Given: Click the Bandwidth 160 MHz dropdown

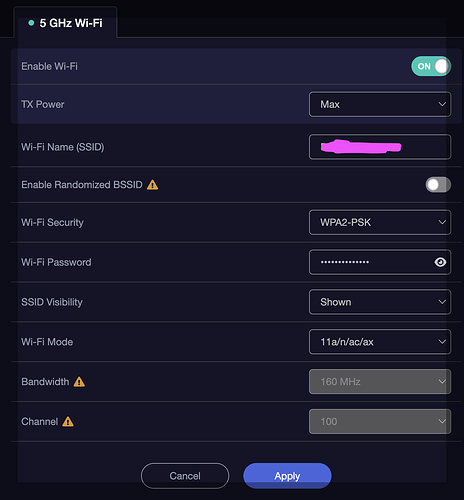Looking at the screenshot, I should [380, 382].
